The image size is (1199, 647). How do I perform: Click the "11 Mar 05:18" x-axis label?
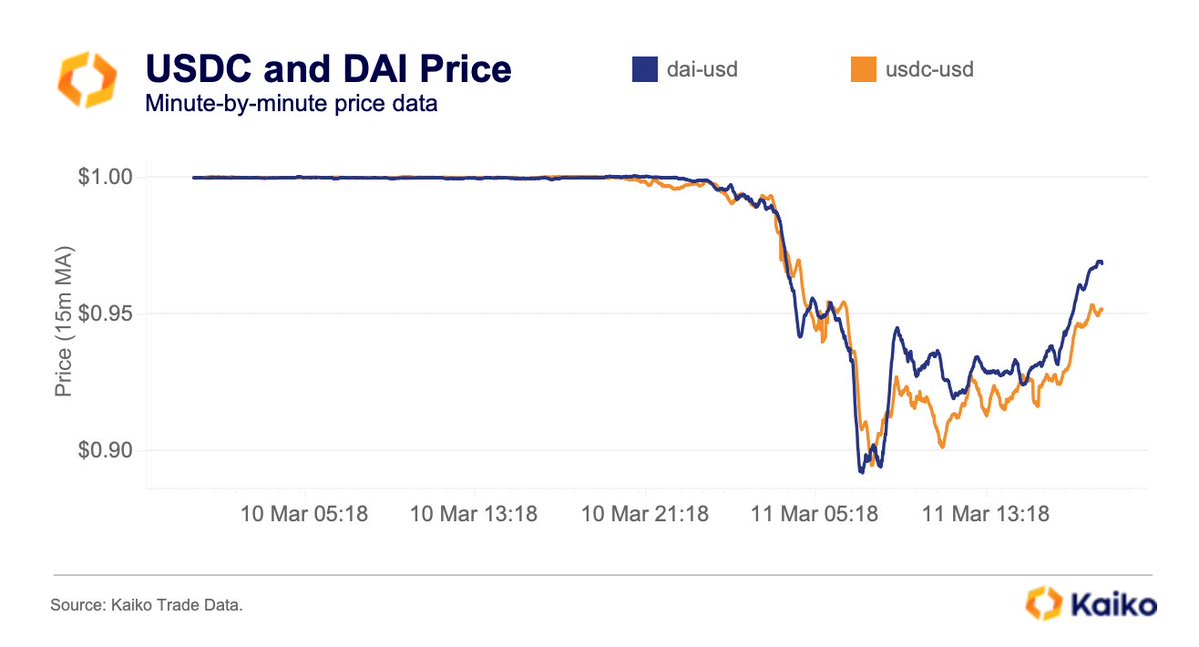[815, 515]
